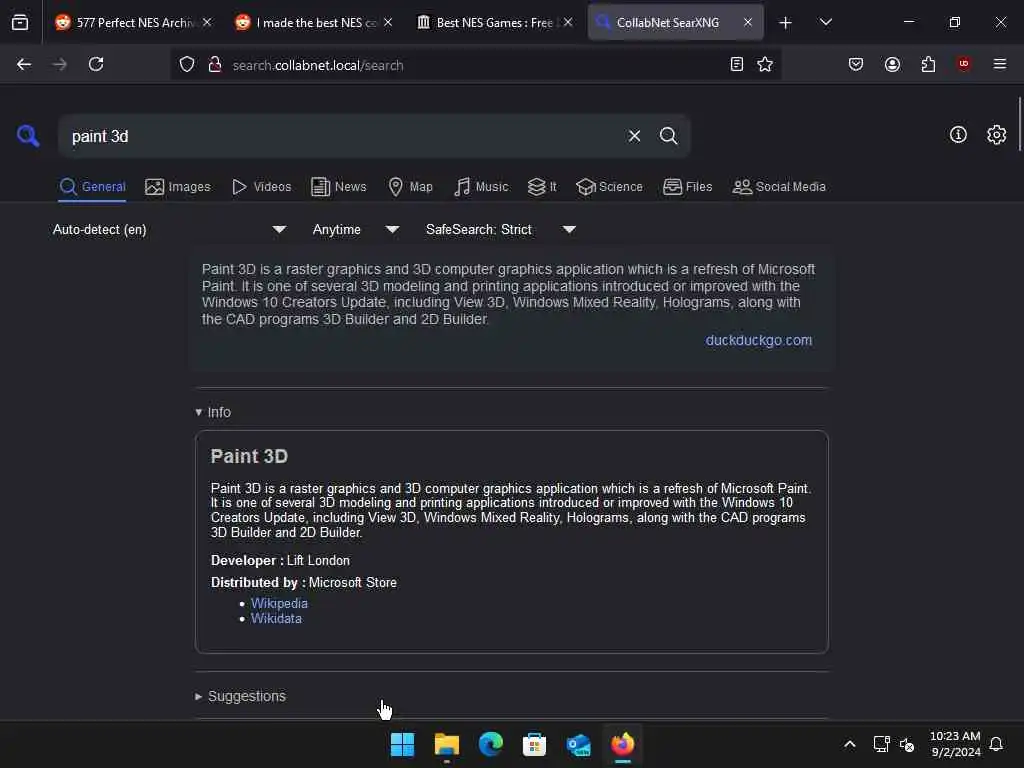Close the Best NES Games tab
The height and width of the screenshot is (768, 1024).
pos(568,22)
